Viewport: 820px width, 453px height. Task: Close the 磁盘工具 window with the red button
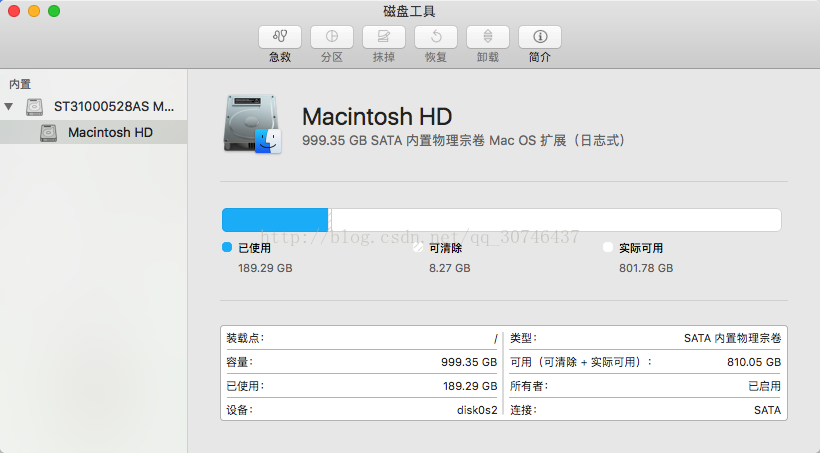[14, 11]
